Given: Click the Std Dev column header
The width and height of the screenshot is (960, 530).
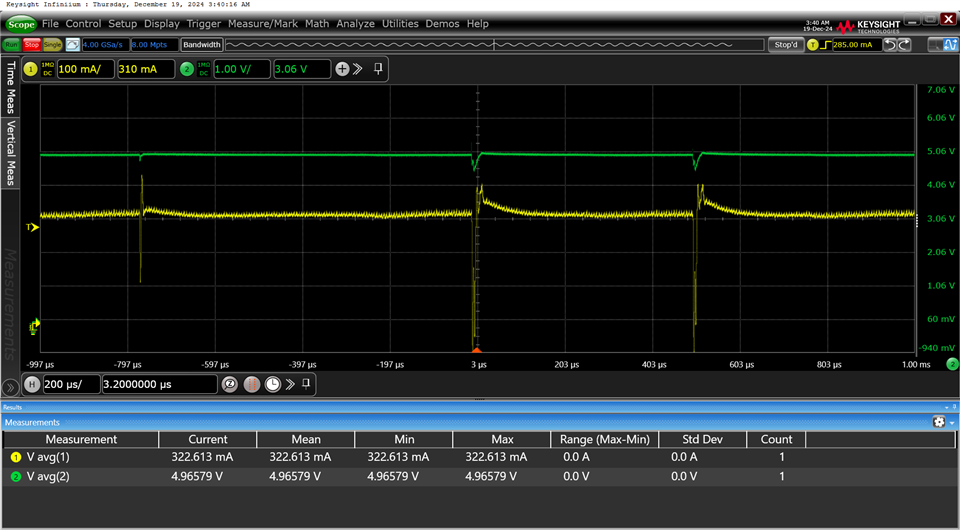Looking at the screenshot, I should pyautogui.click(x=702, y=439).
